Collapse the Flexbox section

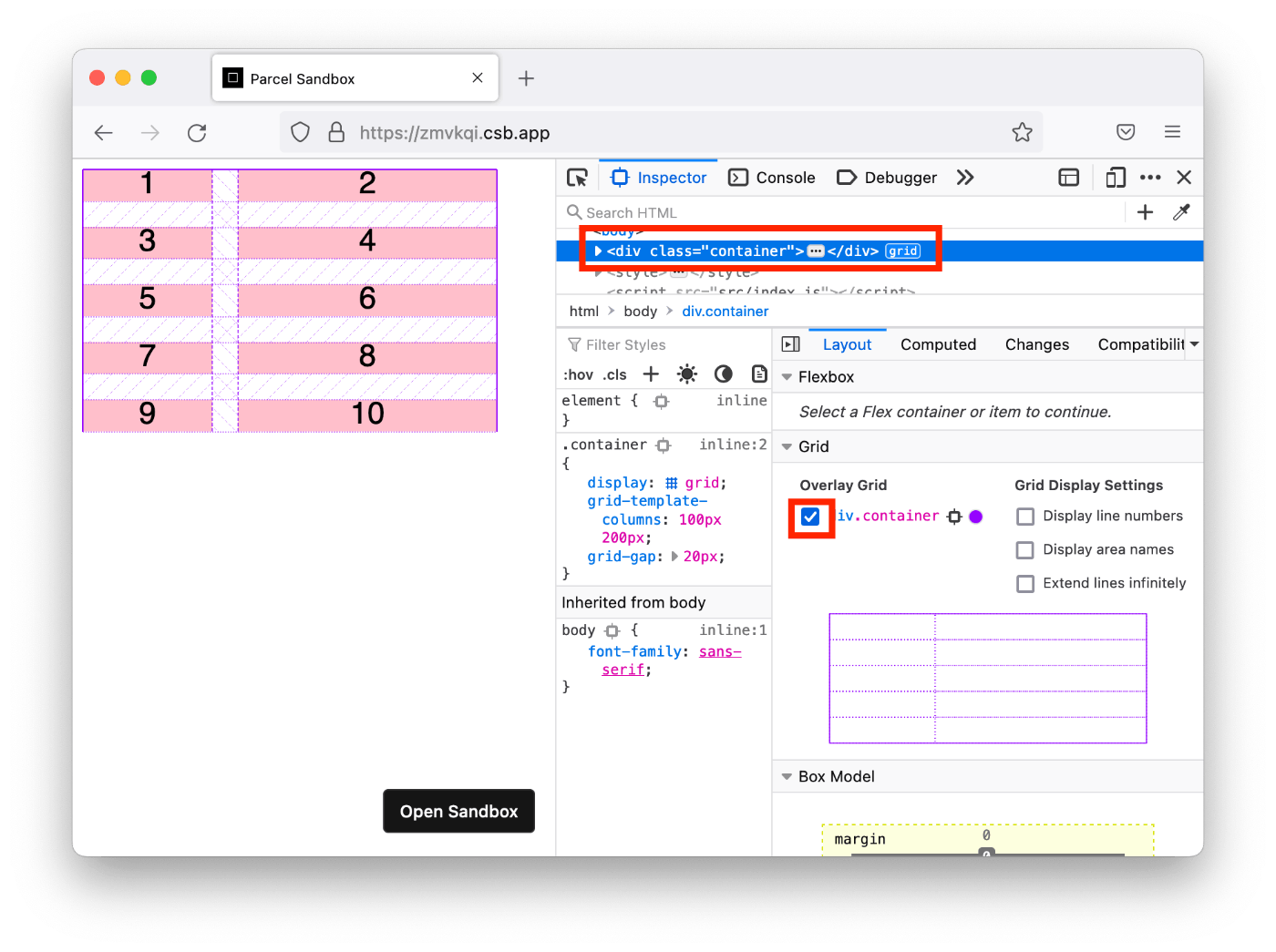(x=787, y=377)
